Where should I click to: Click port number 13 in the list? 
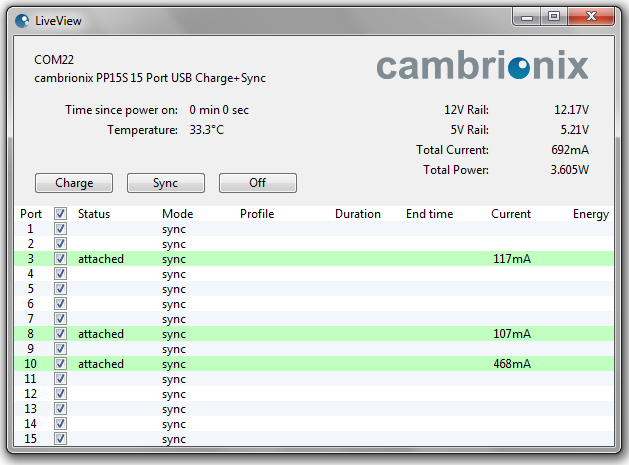[30, 409]
